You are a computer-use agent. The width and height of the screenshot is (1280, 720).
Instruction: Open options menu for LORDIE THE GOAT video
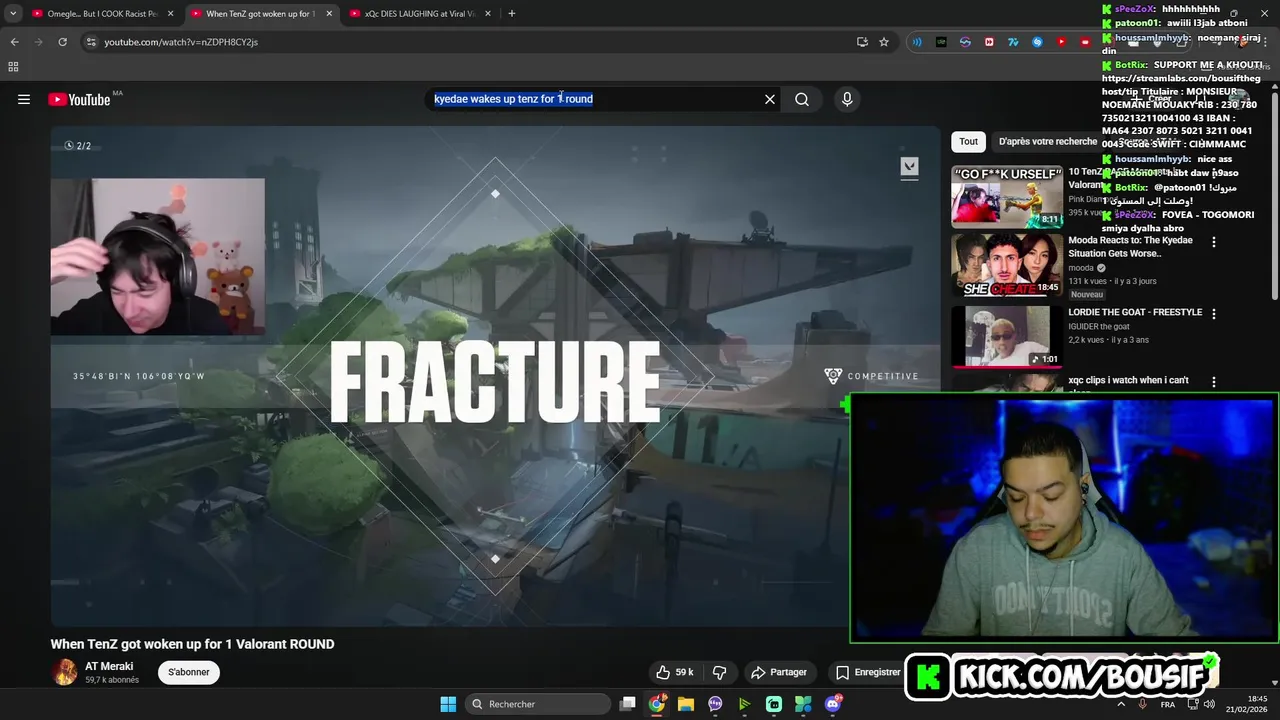[x=1214, y=314]
